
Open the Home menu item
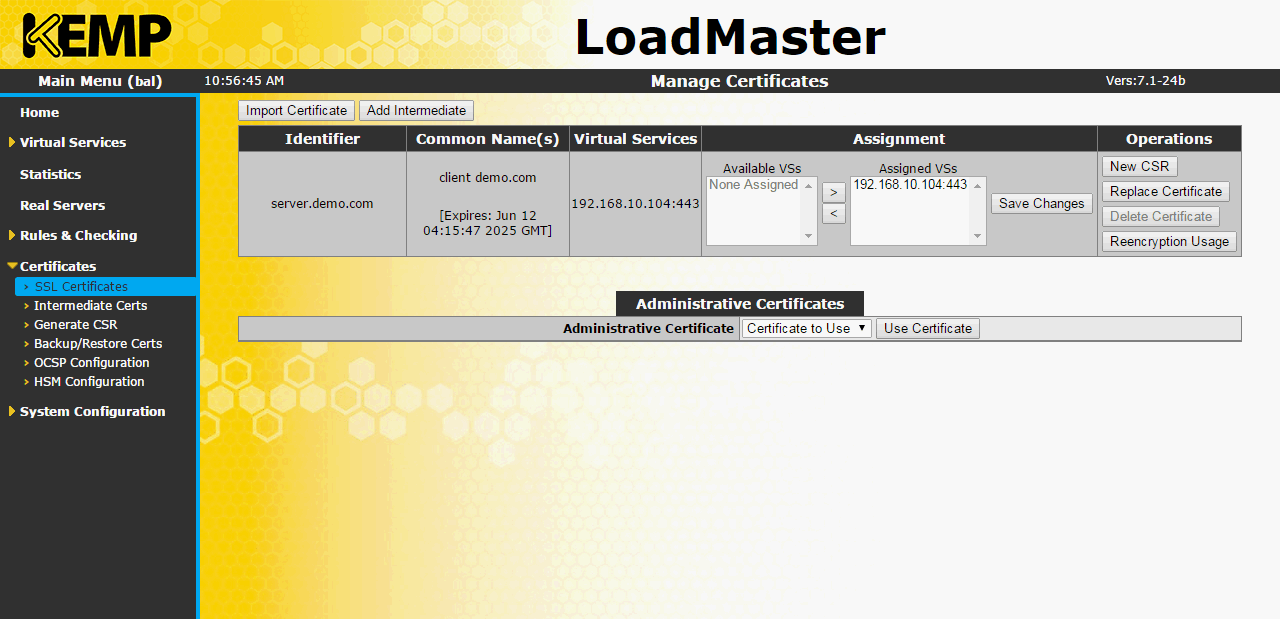pos(39,112)
